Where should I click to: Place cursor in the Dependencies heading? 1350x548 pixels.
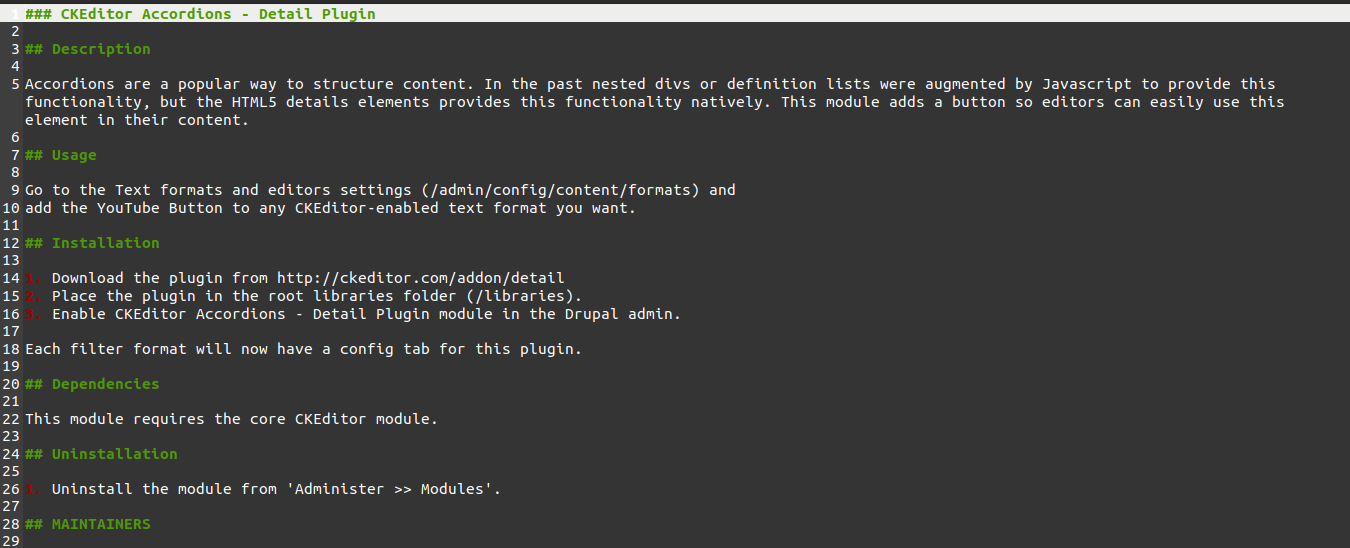(105, 384)
